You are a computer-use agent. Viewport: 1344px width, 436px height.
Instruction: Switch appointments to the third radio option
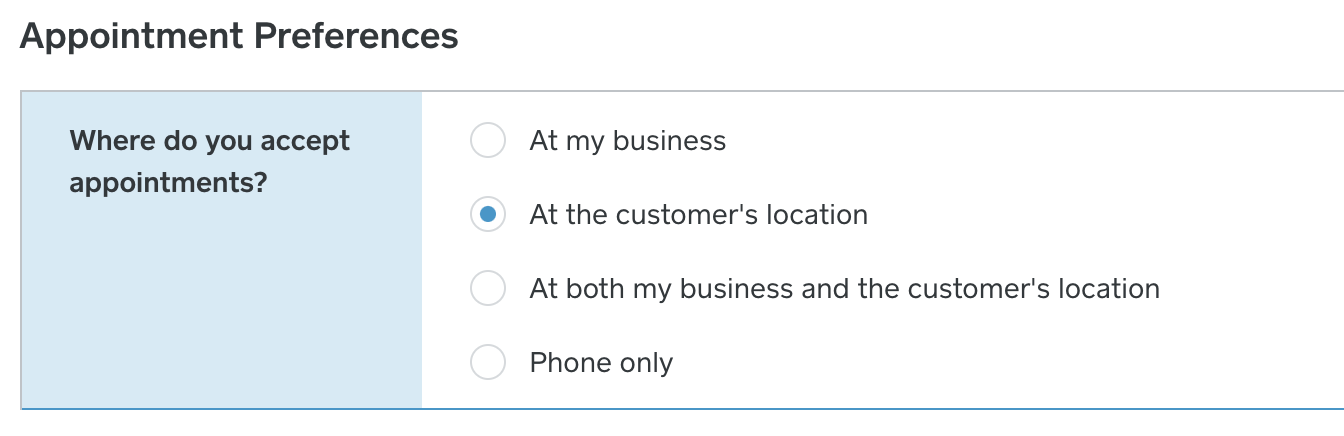[487, 289]
